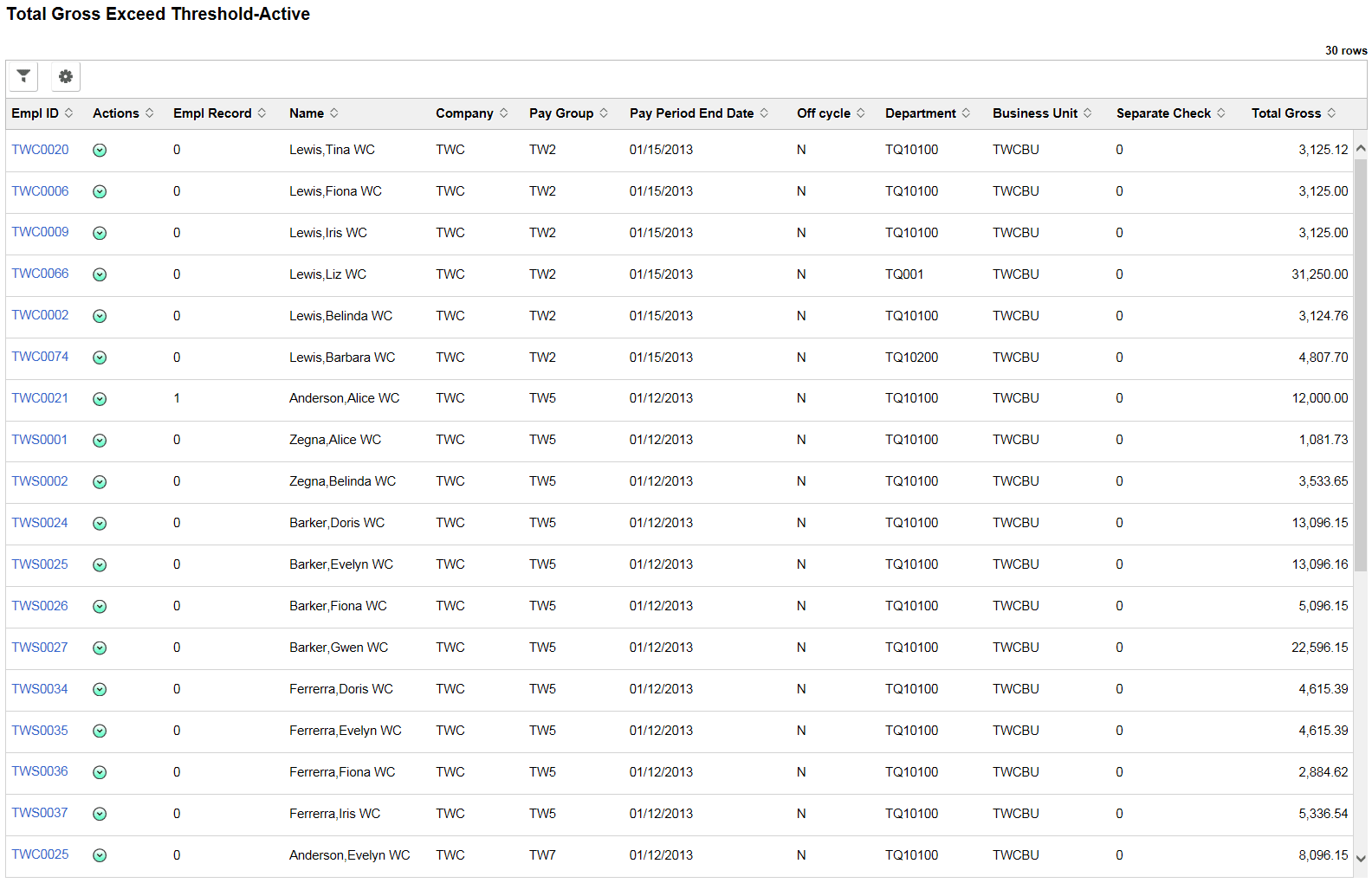
Task: Click the grid scrollbar up arrow
Action: 1361,149
